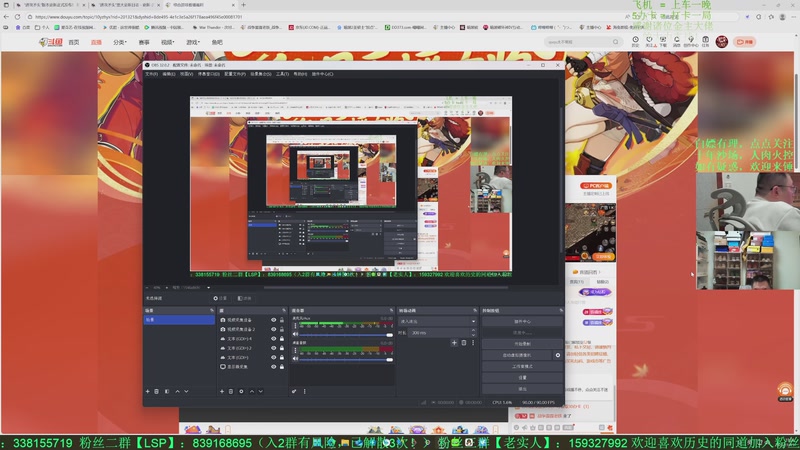This screenshot has width=800, height=450.
Task: Toggle visibility of video capture device 2
Action: coord(273,329)
